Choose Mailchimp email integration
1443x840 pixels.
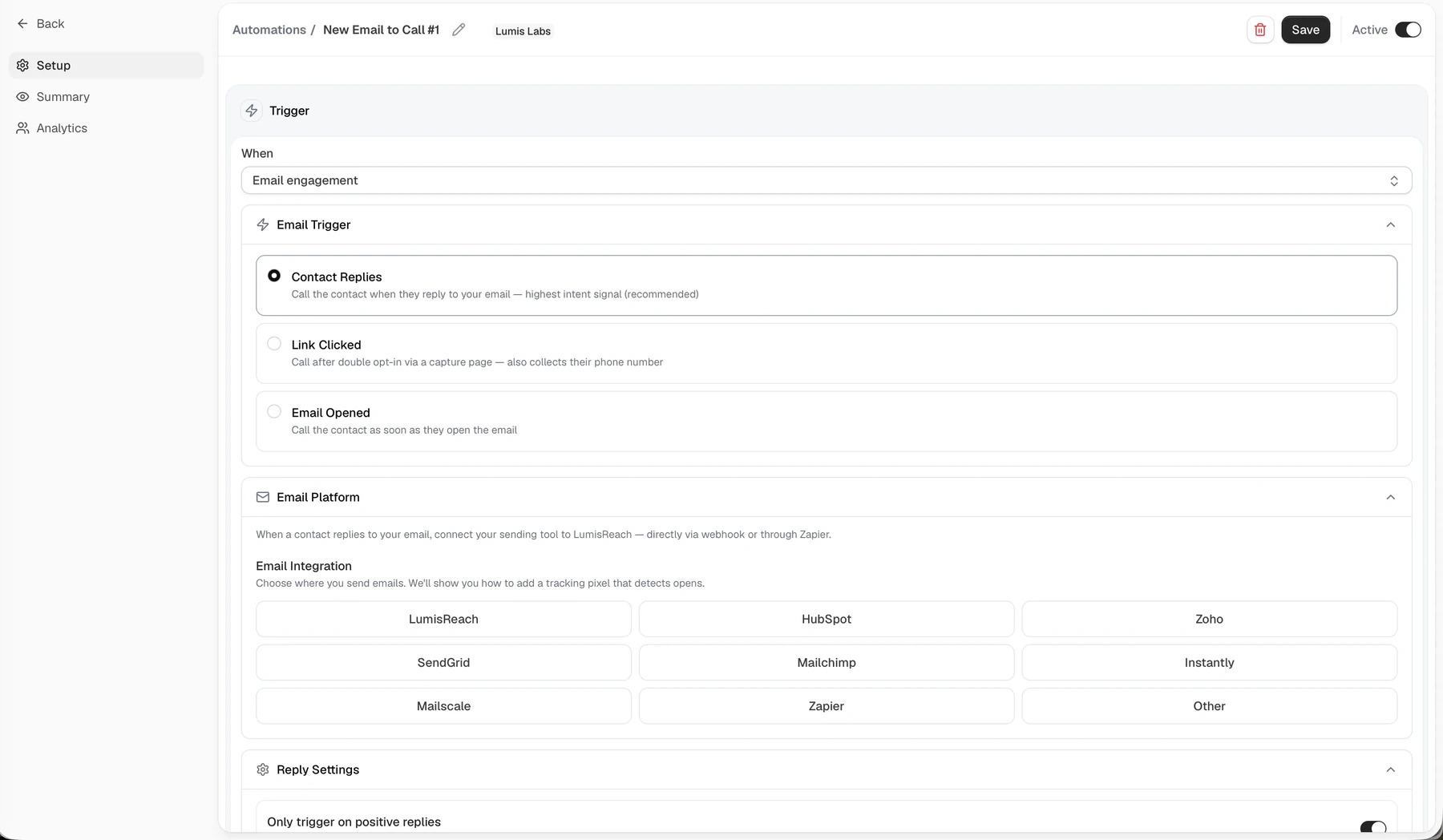point(827,663)
